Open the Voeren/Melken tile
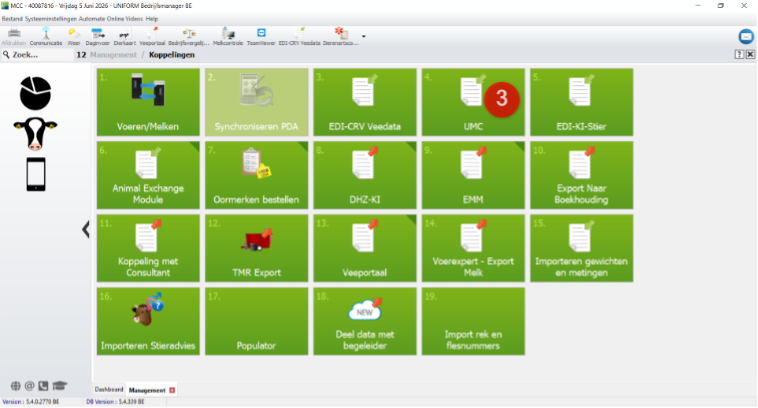This screenshot has width=758, height=408. [148, 102]
